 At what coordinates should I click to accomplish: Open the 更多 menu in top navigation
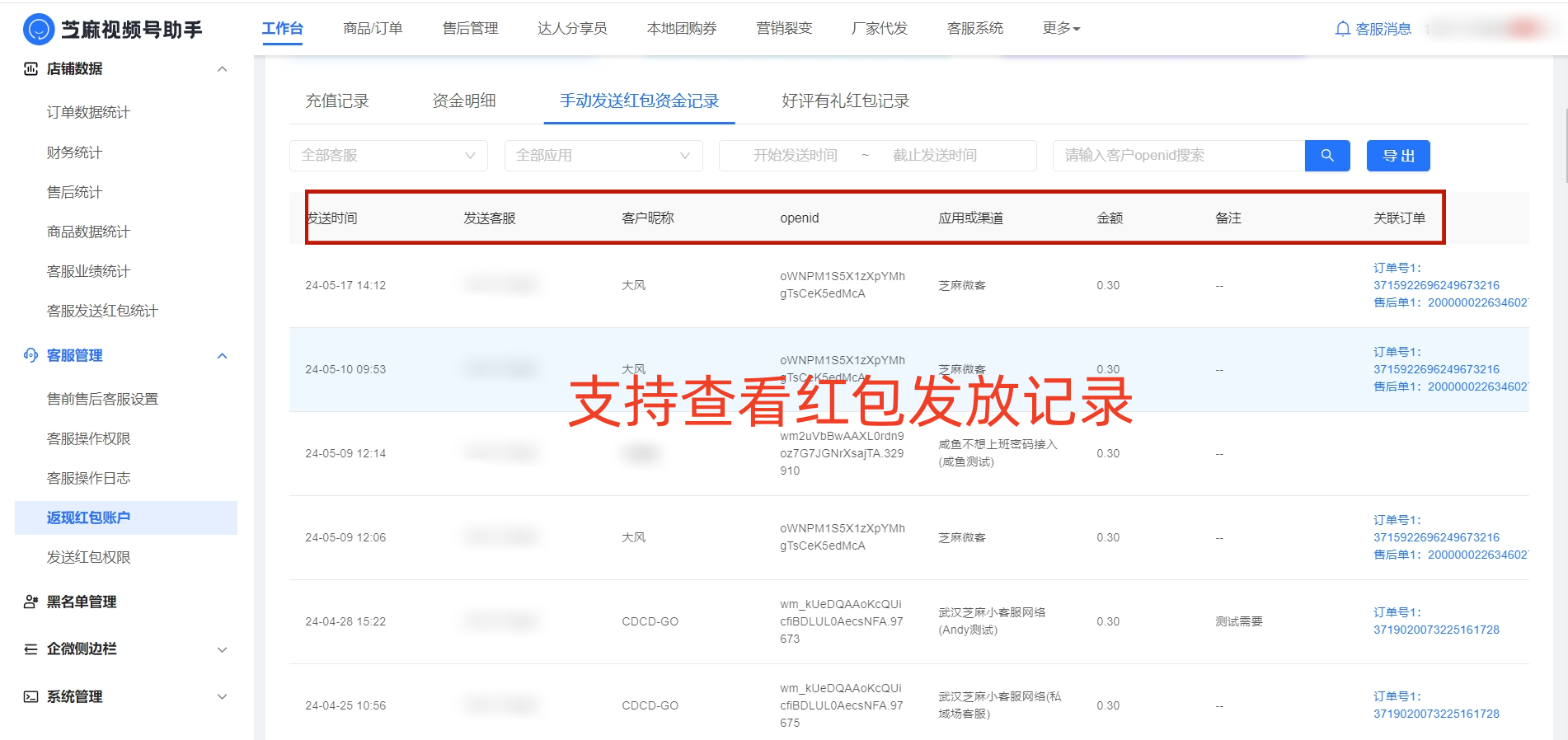coord(1061,28)
